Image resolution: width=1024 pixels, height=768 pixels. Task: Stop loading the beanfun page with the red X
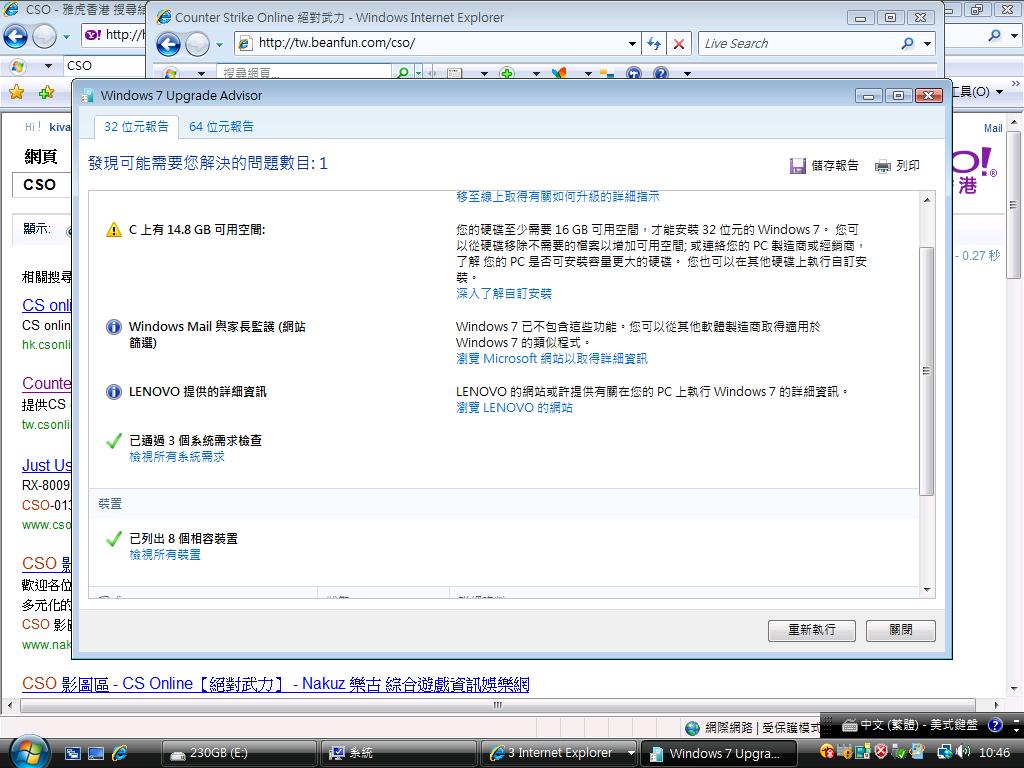[x=679, y=44]
